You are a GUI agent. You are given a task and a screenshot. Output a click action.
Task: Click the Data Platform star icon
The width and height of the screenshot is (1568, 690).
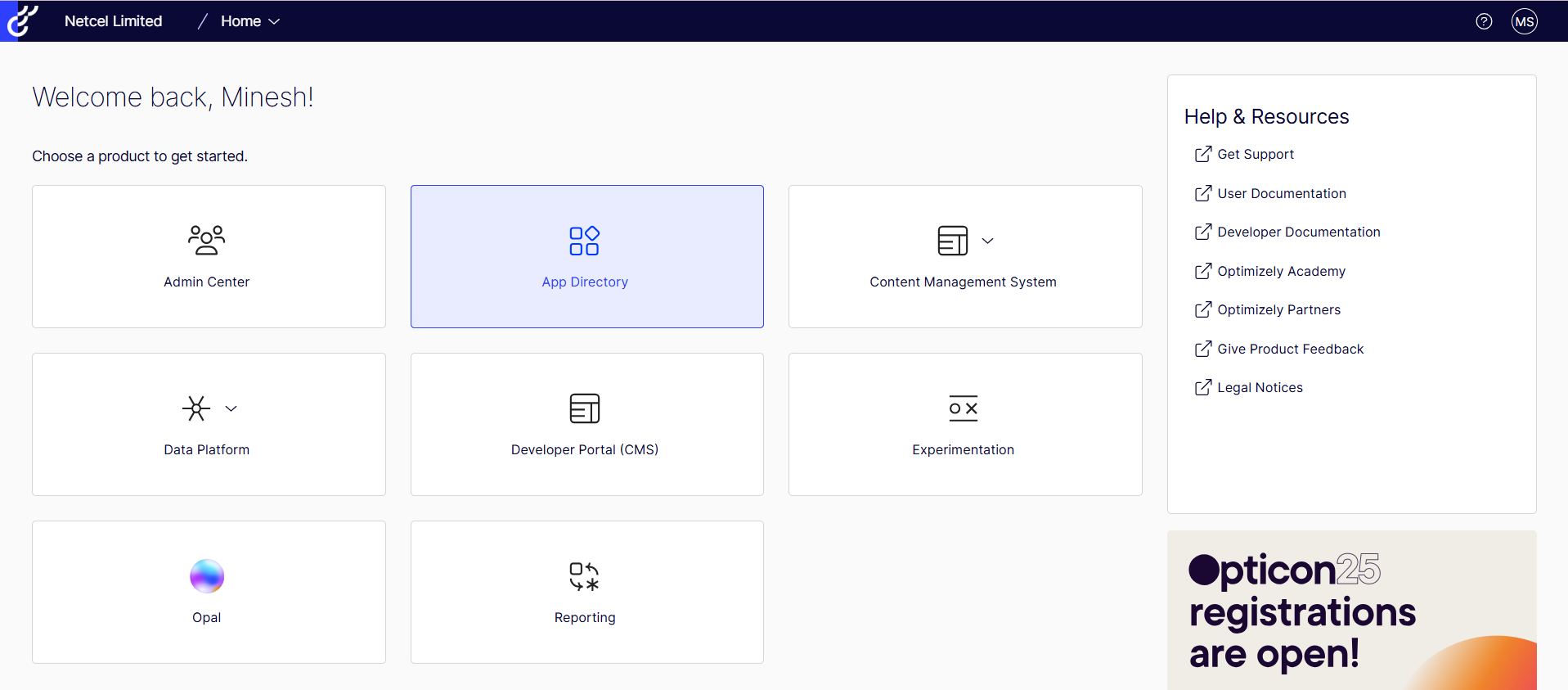tap(196, 408)
